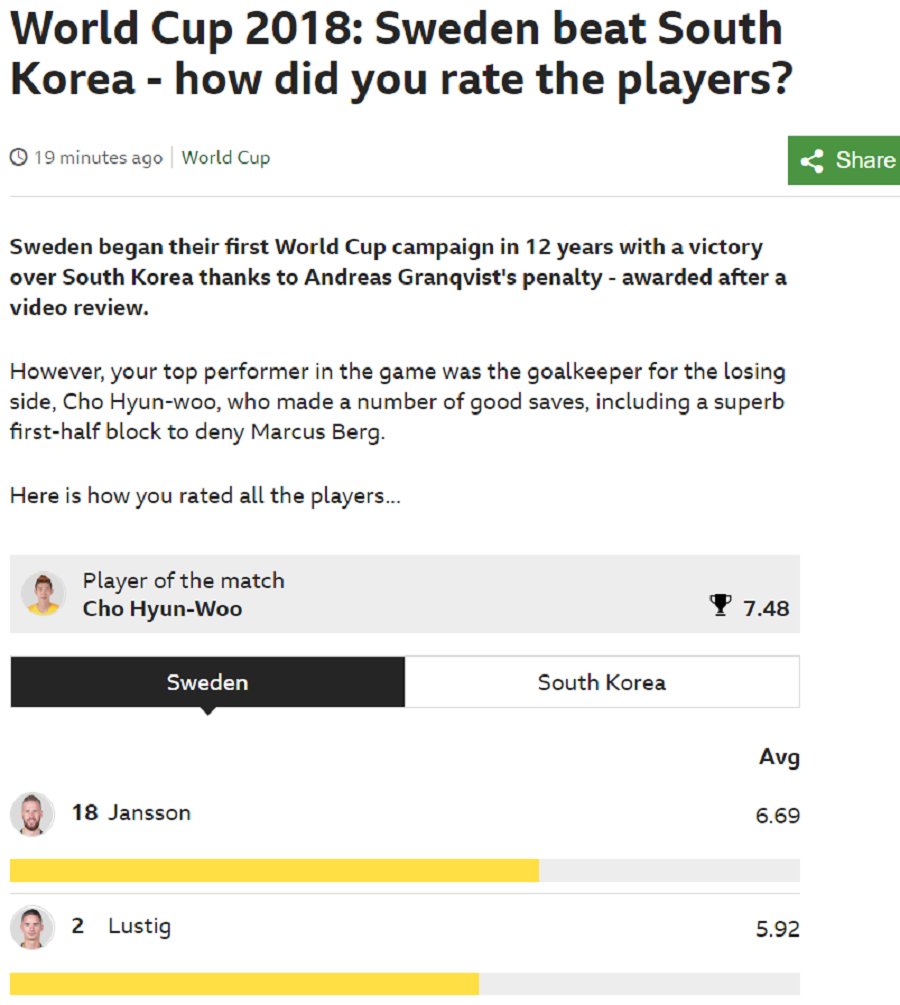The height and width of the screenshot is (1005, 900).
Task: Select the player name Jansson
Action: click(x=149, y=813)
